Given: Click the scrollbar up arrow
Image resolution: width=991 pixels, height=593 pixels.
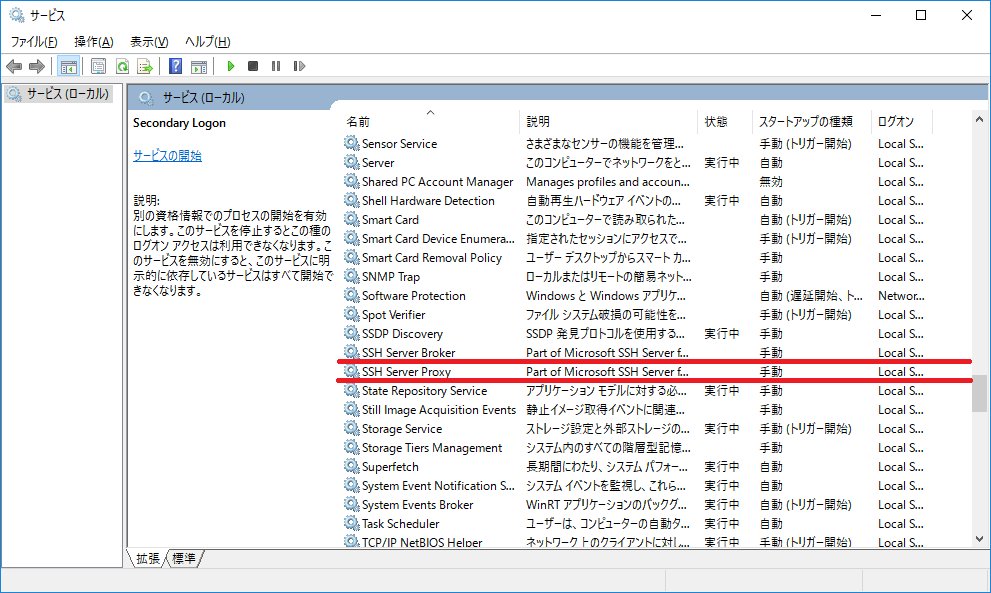Looking at the screenshot, I should tap(979, 119).
